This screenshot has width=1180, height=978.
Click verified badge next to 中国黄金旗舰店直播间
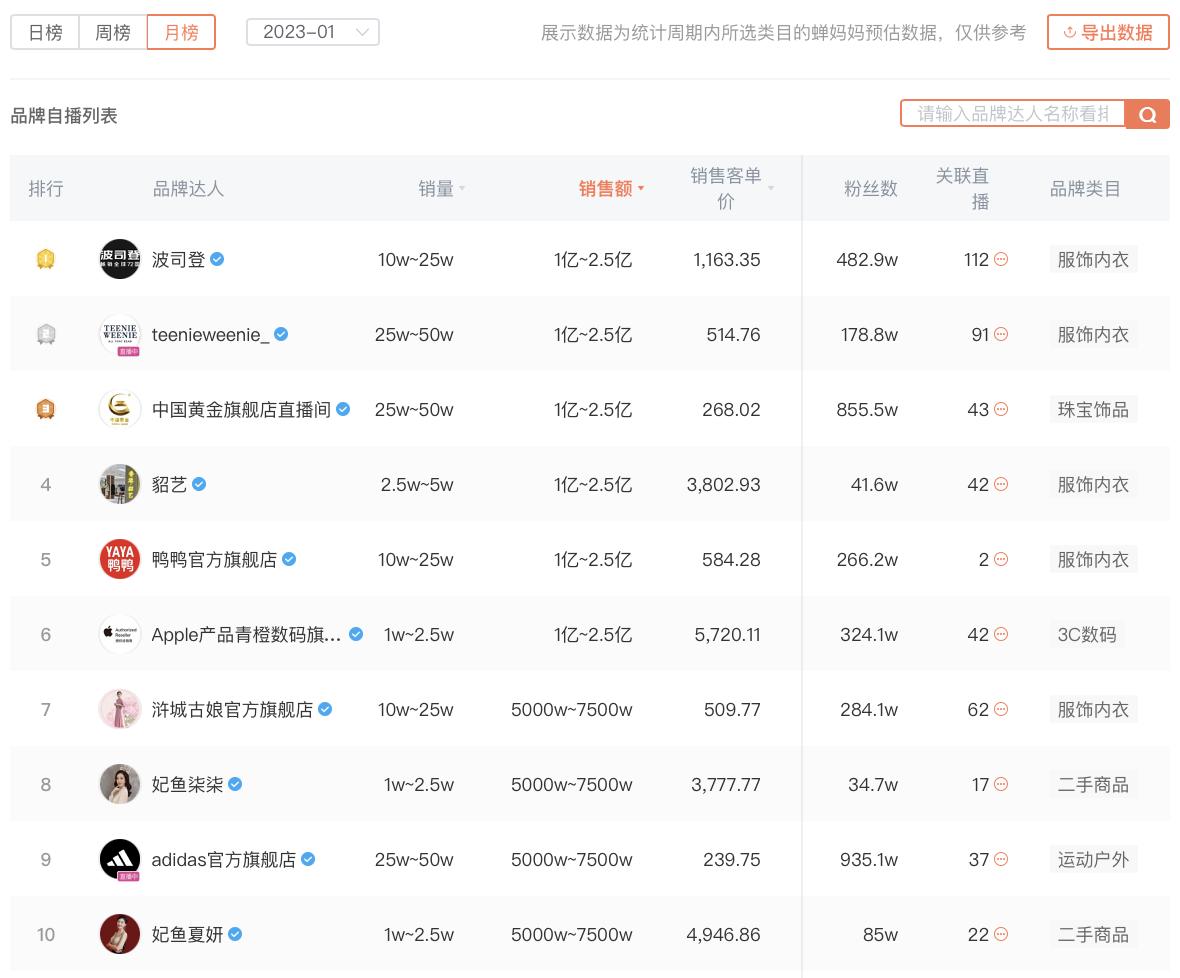[x=343, y=409]
